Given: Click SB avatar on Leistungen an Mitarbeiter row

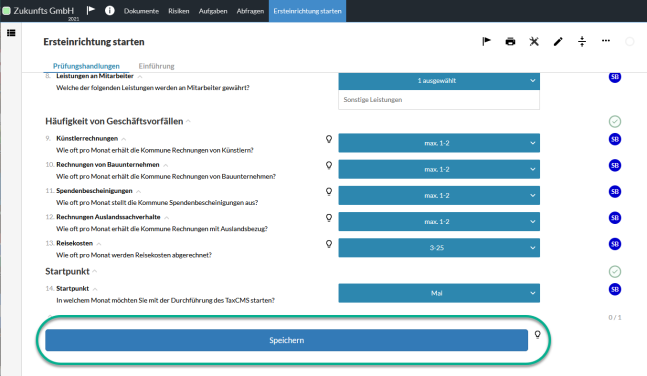Looking at the screenshot, I should click(615, 77).
